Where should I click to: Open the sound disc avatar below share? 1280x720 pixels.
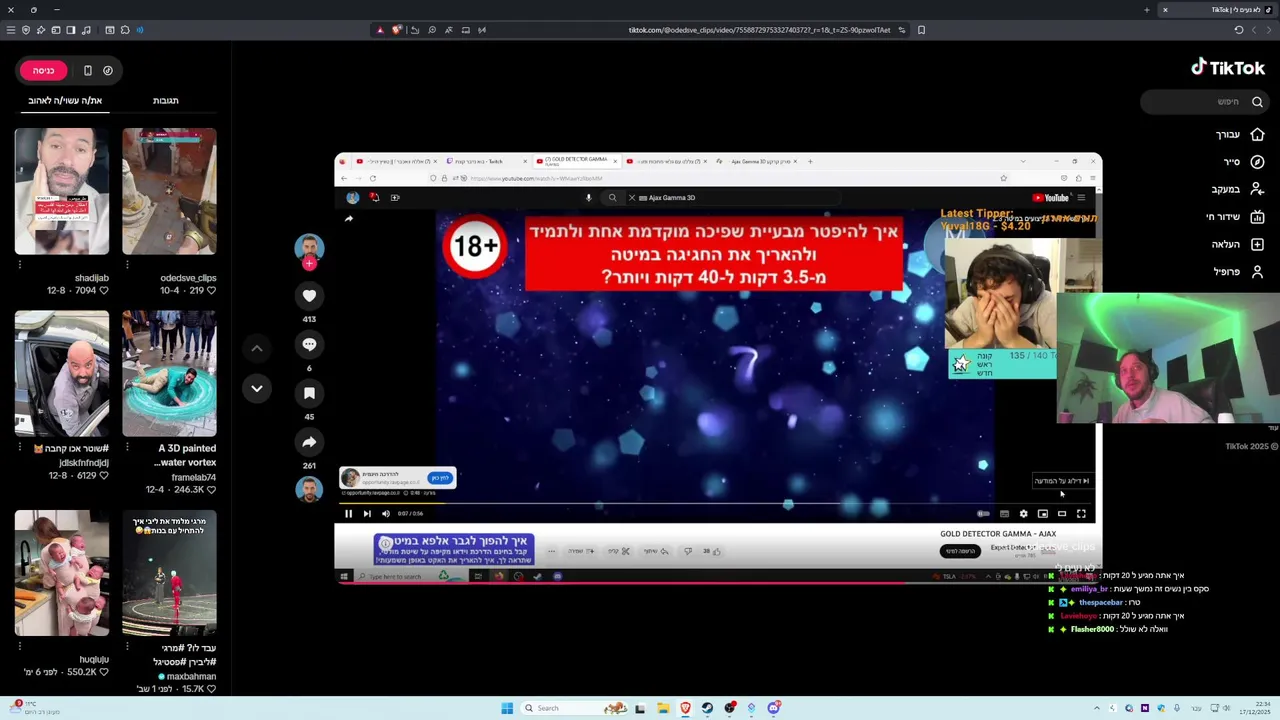[309, 489]
